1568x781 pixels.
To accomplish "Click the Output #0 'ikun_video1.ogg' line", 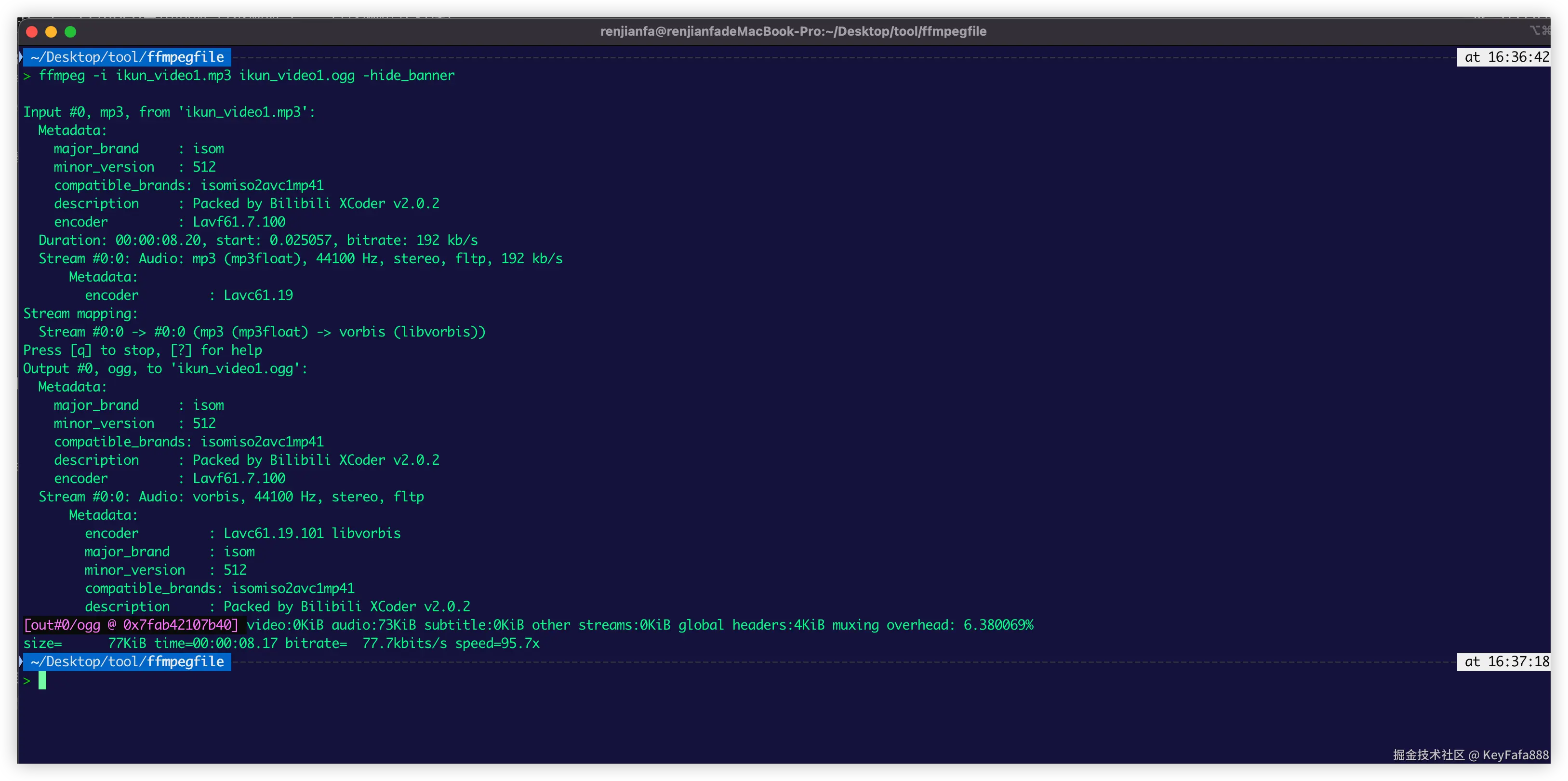I will pyautogui.click(x=165, y=369).
